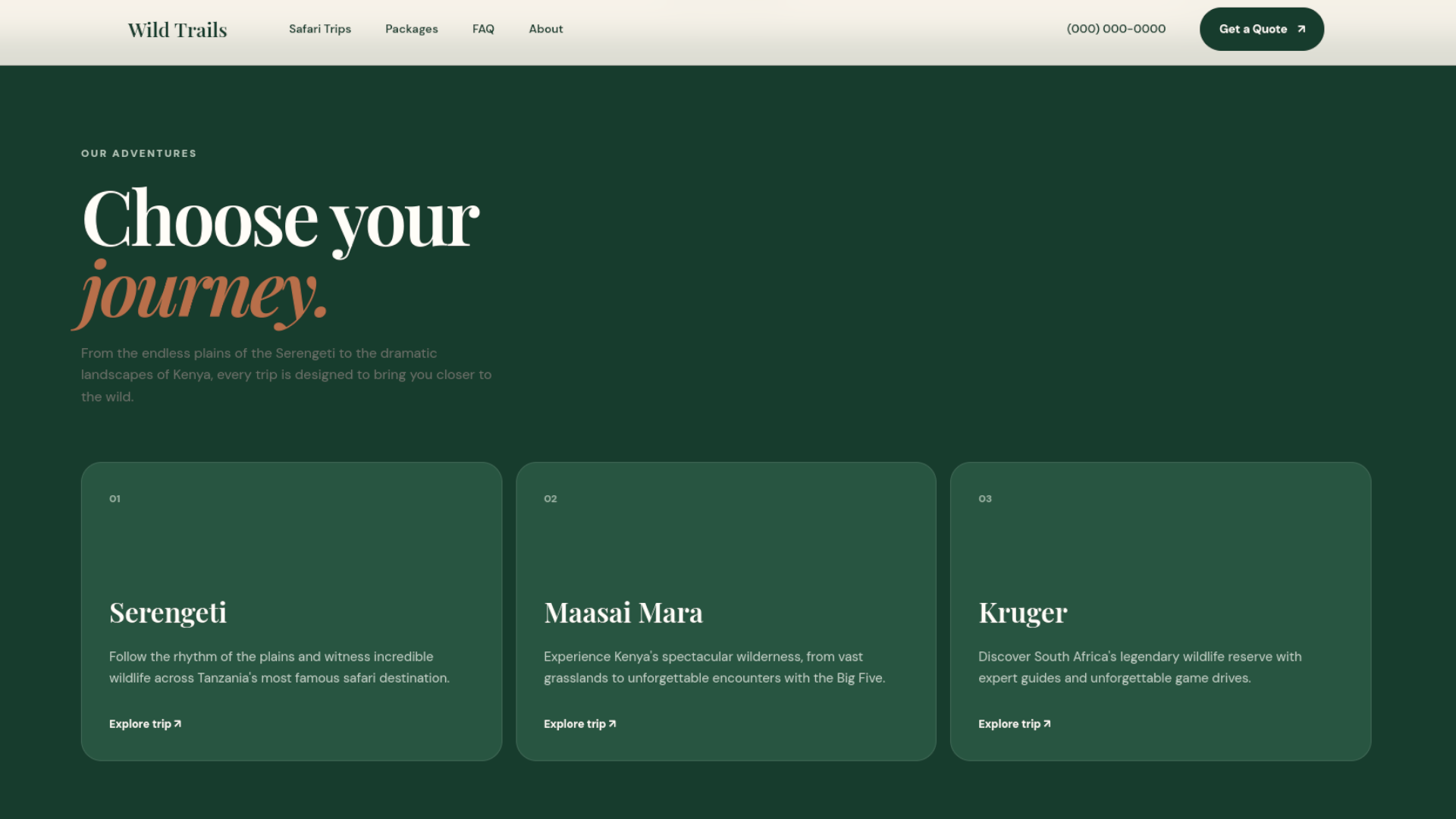This screenshot has height=819, width=1456.
Task: Click the 03 card number label
Action: coord(985,498)
